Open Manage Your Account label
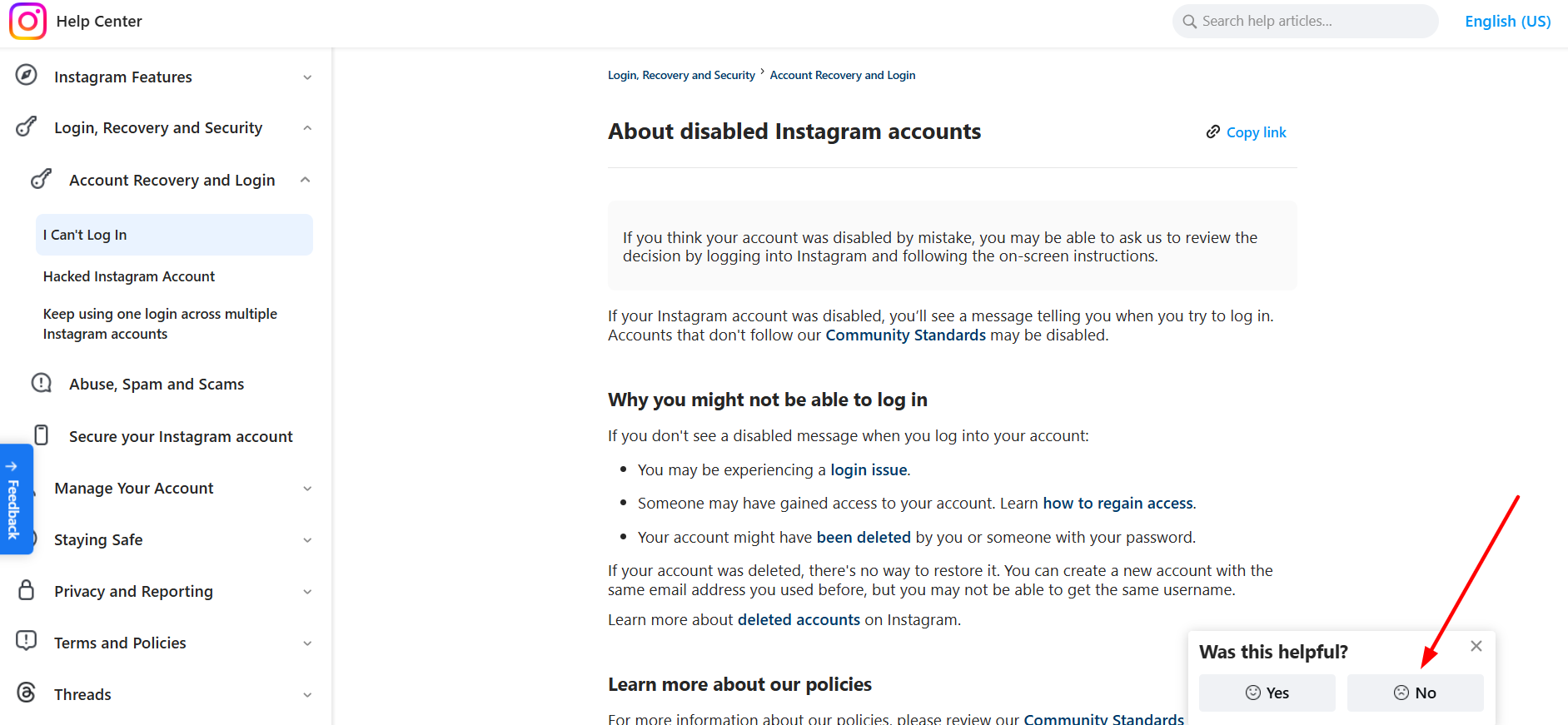Screen dimensions: 1568x725 pyautogui.click(x=134, y=488)
